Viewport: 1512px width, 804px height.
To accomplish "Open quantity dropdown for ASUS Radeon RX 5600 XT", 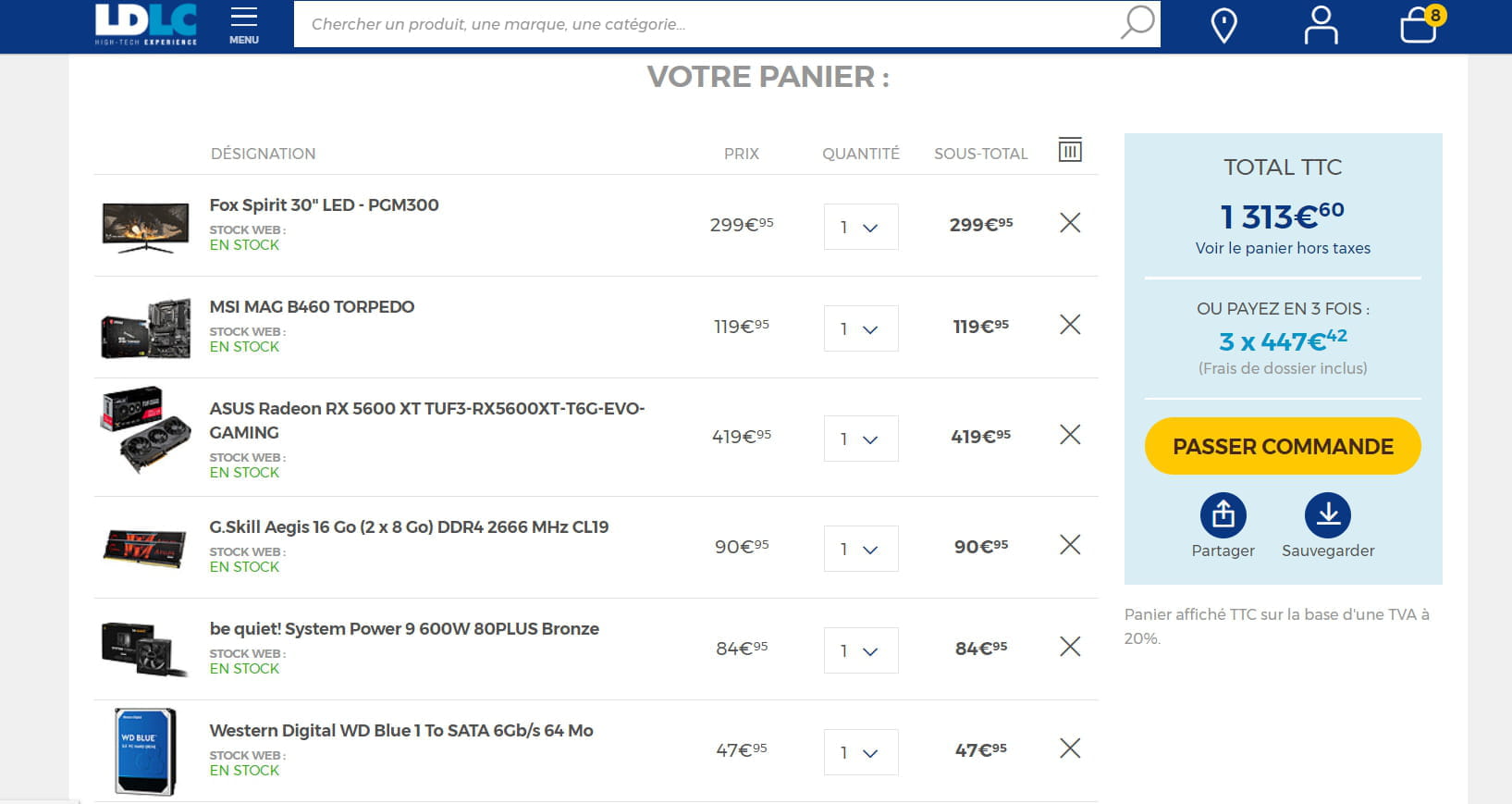I will point(861,439).
